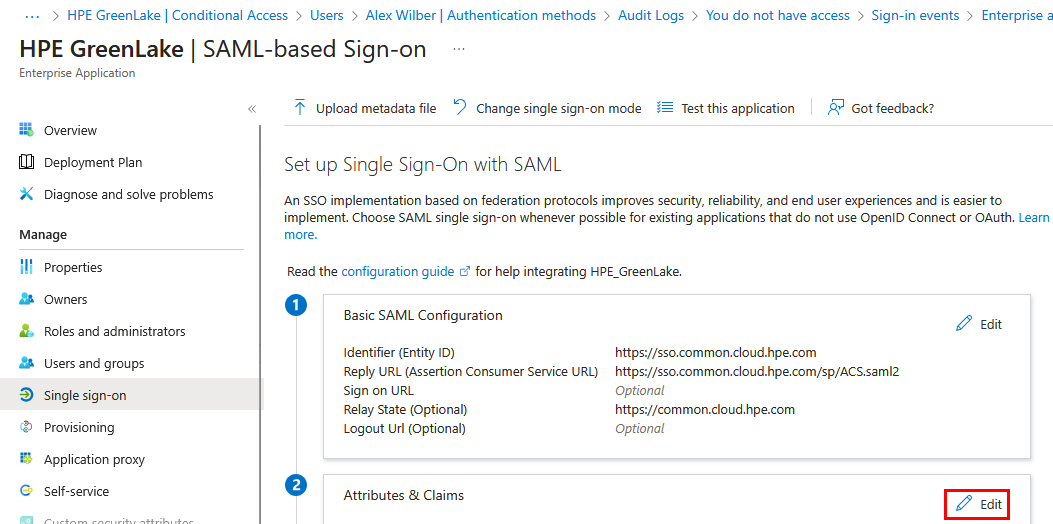Expand breadcrumb ellipsis at top left

pyautogui.click(x=32, y=15)
